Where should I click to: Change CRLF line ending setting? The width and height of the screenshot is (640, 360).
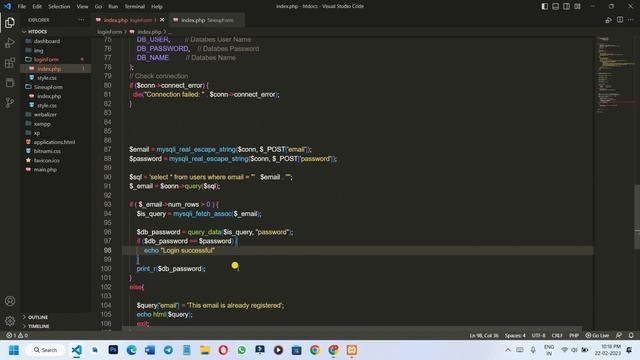[557, 336]
